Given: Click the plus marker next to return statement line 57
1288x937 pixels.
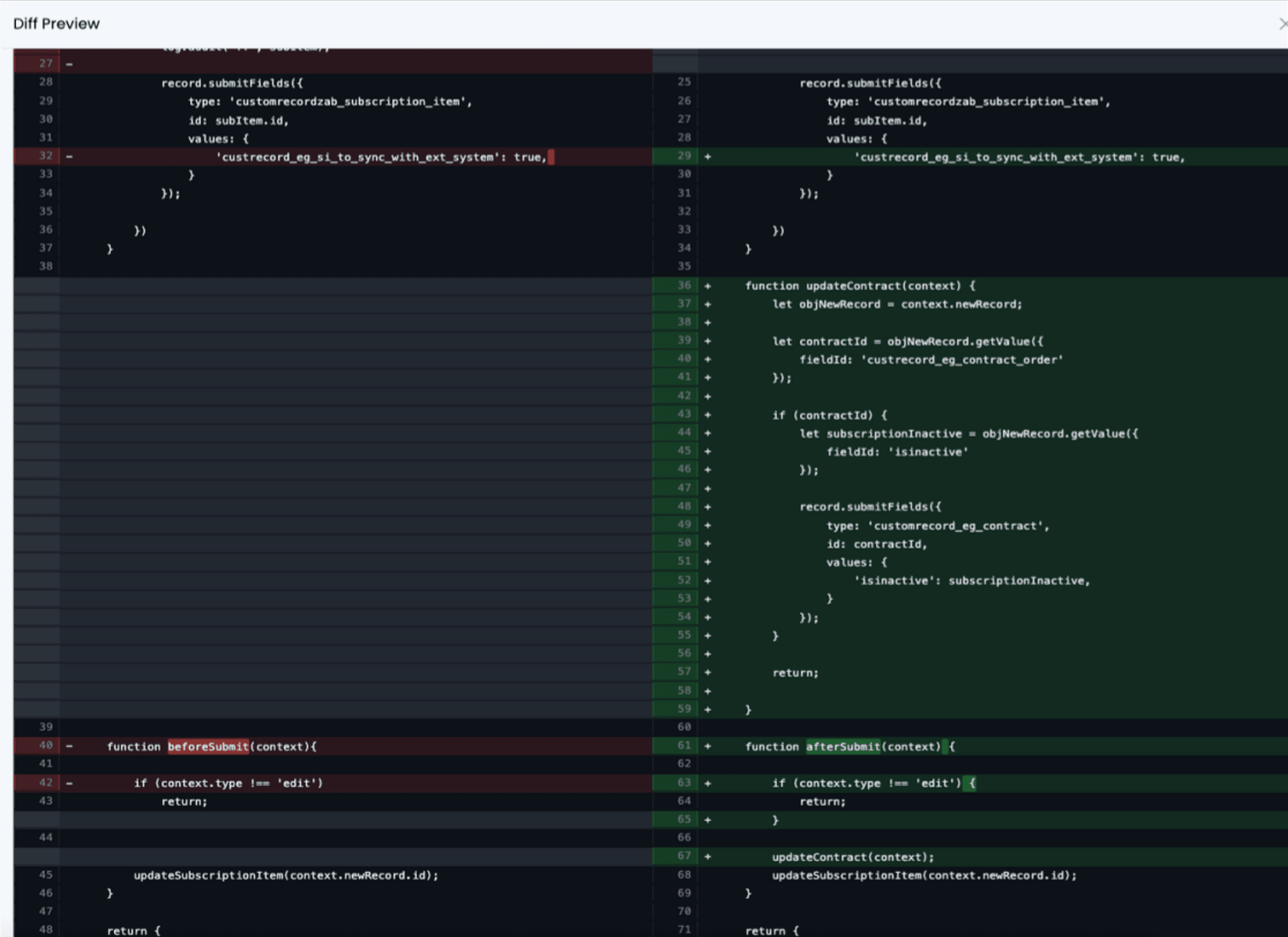Looking at the screenshot, I should tap(707, 672).
